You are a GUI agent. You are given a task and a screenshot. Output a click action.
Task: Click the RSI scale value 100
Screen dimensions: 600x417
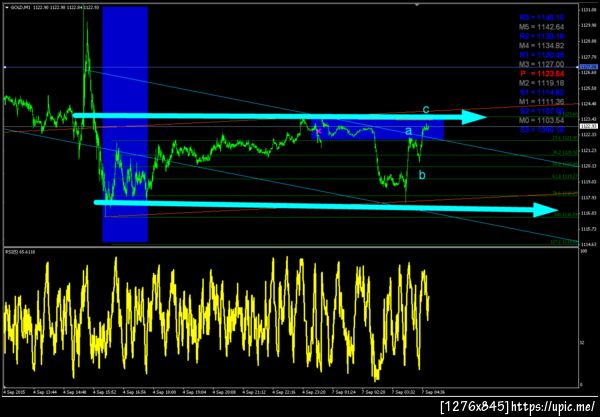pos(584,251)
